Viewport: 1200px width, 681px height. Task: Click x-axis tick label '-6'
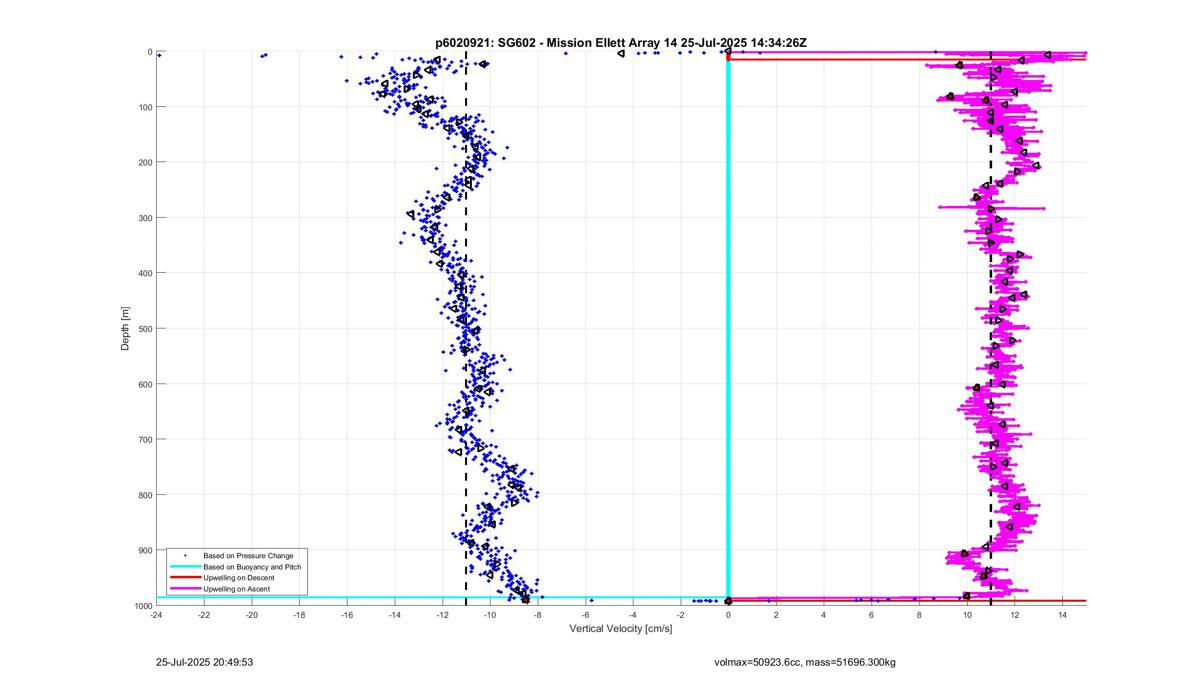[585, 615]
